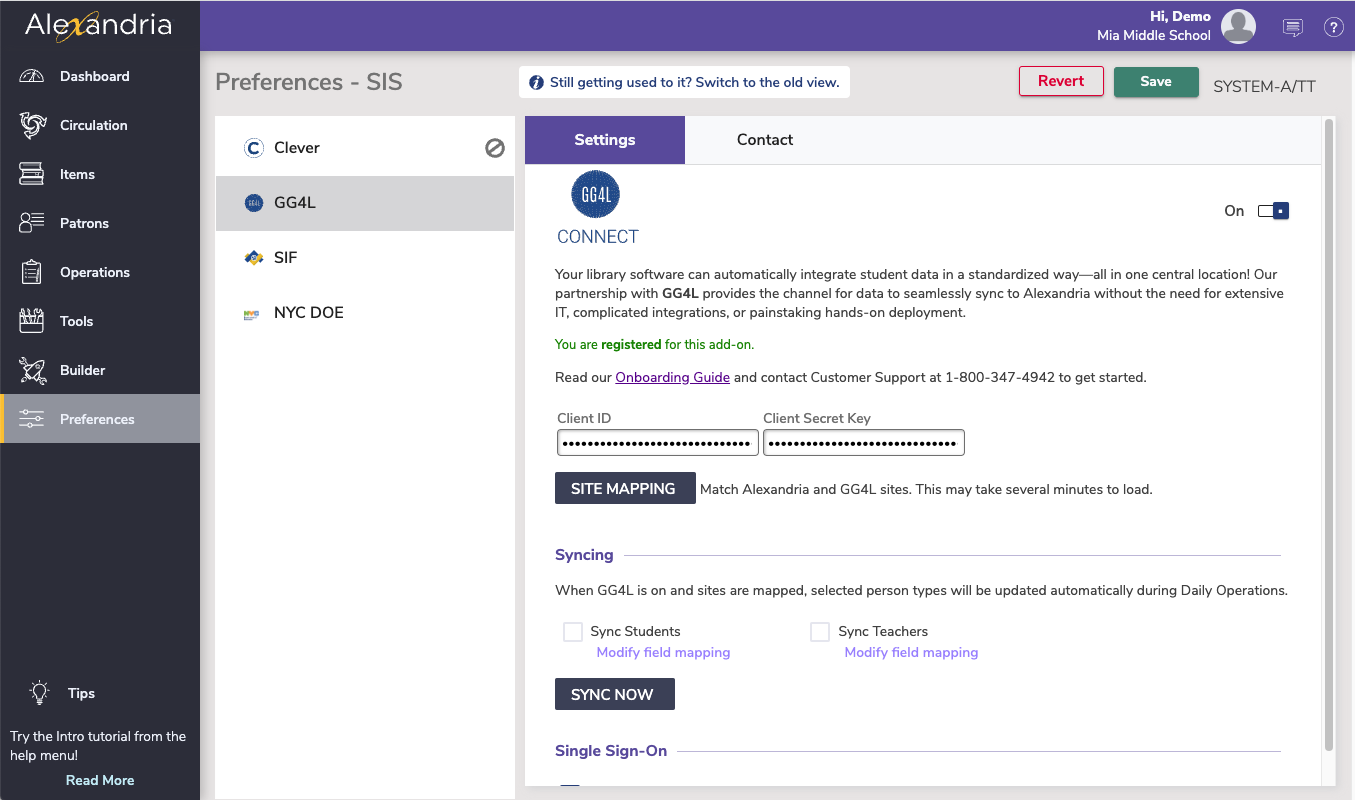This screenshot has width=1355, height=800.
Task: Check the Sync Teachers checkbox
Action: pos(820,632)
